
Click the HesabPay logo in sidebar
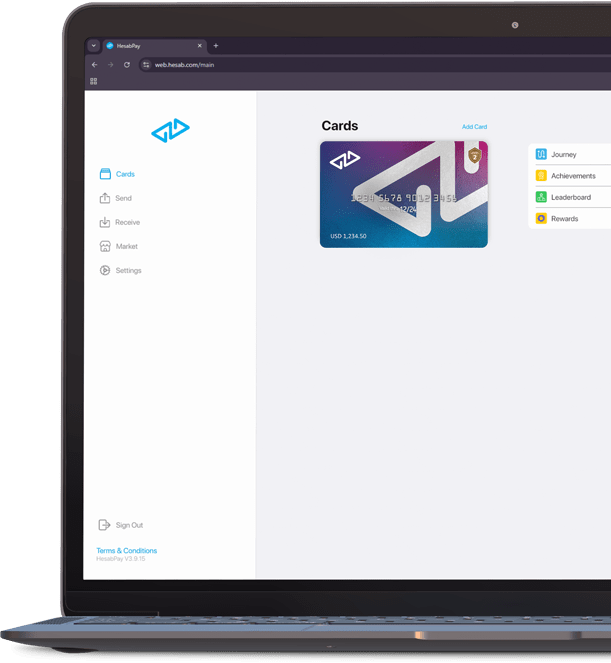(170, 130)
